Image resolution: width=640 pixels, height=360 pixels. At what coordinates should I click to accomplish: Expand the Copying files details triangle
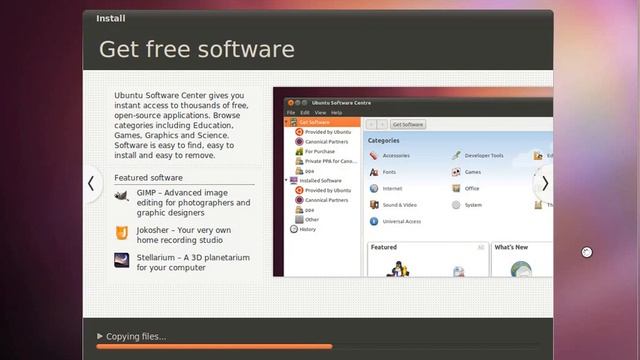(x=100, y=336)
